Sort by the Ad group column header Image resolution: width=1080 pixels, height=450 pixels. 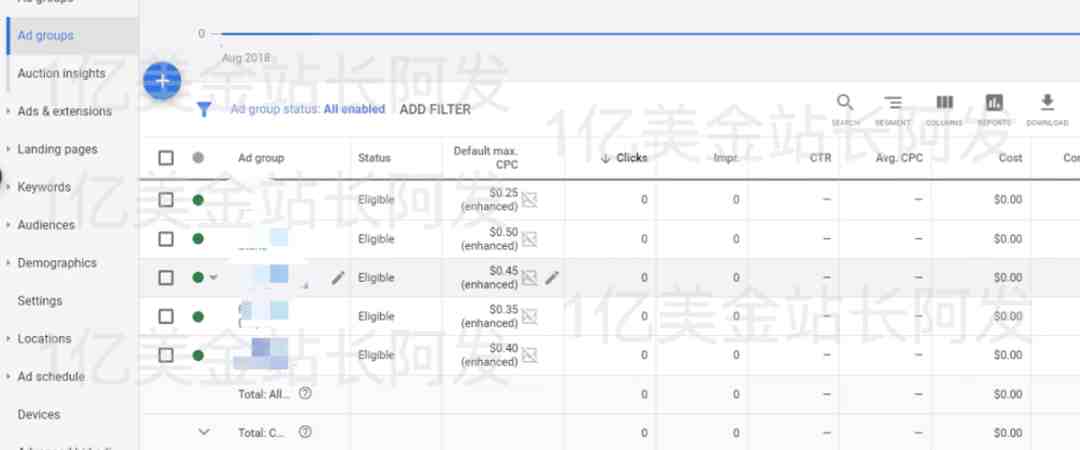pyautogui.click(x=261, y=158)
